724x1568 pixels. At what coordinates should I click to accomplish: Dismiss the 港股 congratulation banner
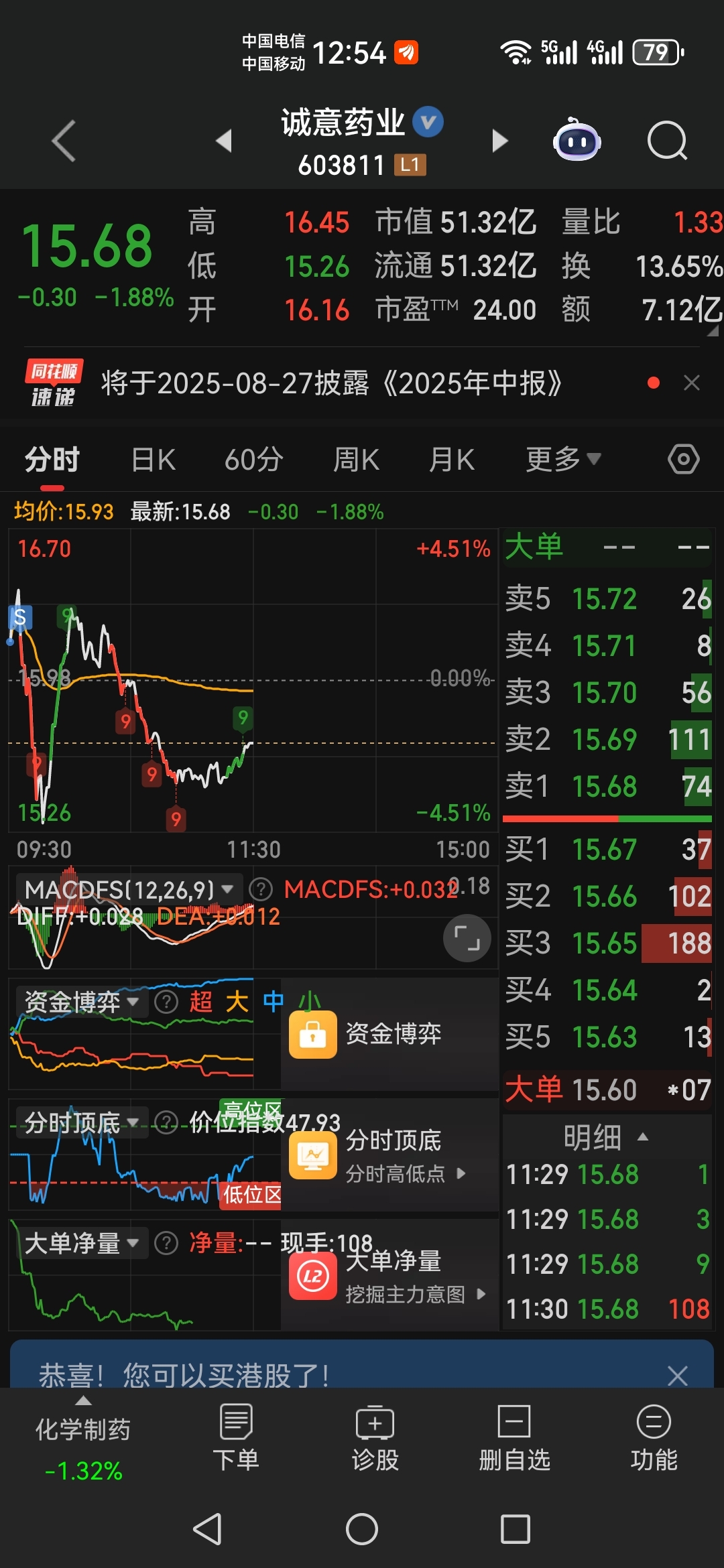(678, 1376)
